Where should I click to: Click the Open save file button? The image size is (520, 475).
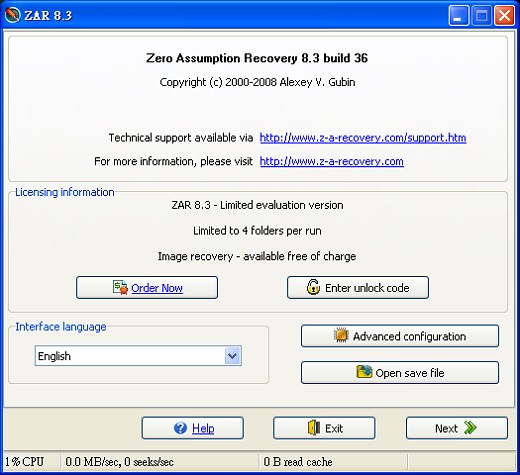[400, 372]
